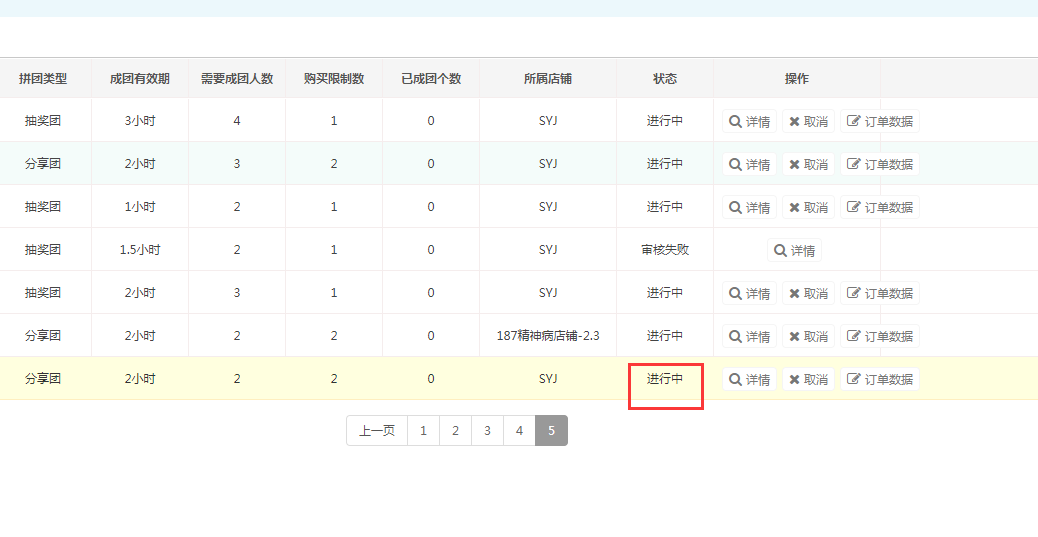1038x537 pixels.
Task: Go to page 1 in pagination
Action: tap(423, 431)
